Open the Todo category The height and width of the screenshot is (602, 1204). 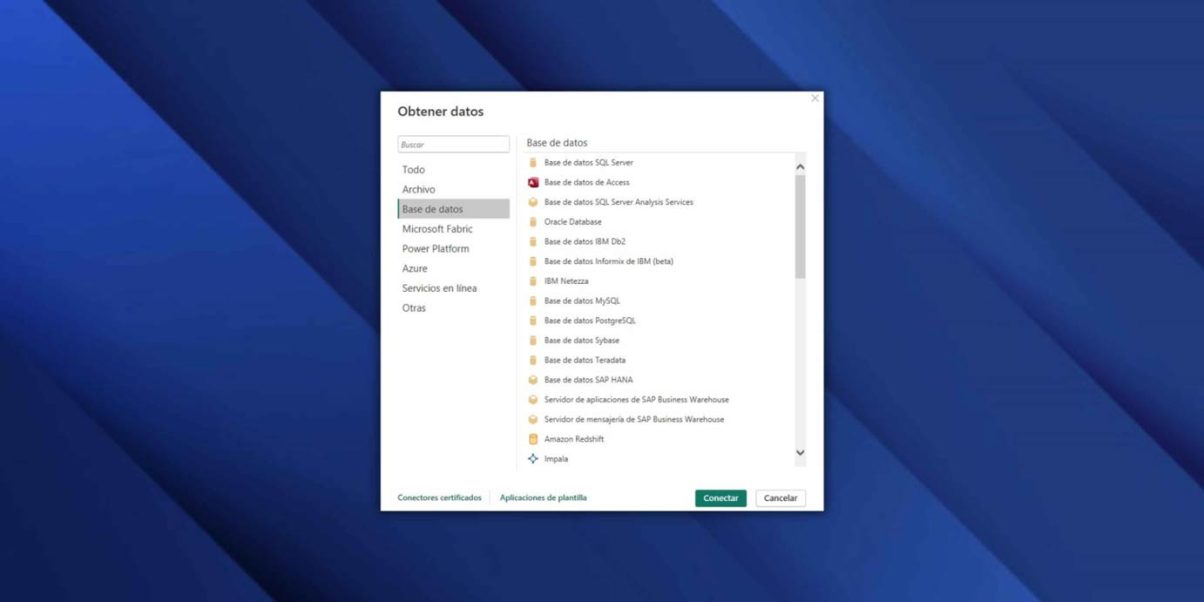[413, 170]
